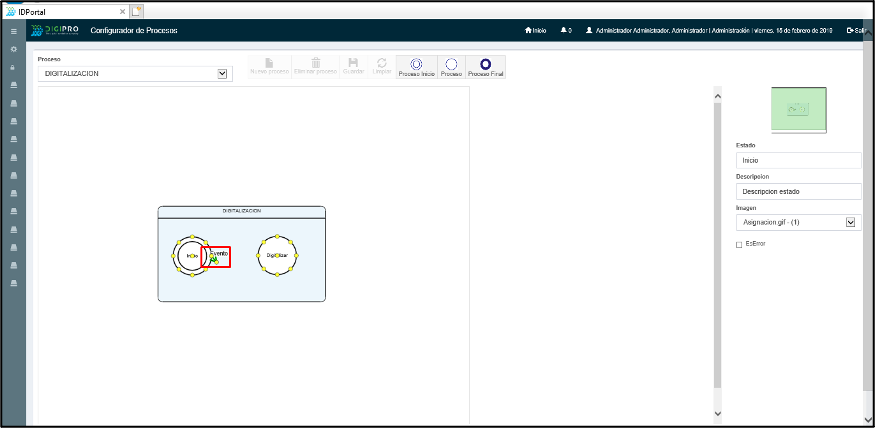Select the Proceso state tool
This screenshot has height=428, width=876.
click(x=451, y=67)
